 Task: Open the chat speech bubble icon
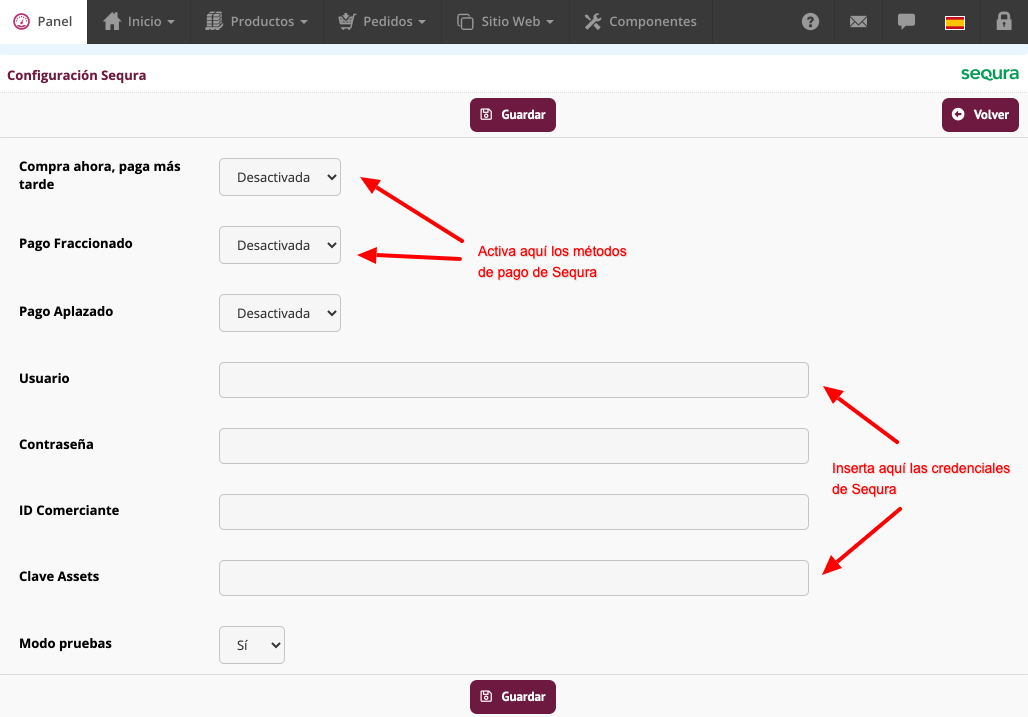(906, 22)
